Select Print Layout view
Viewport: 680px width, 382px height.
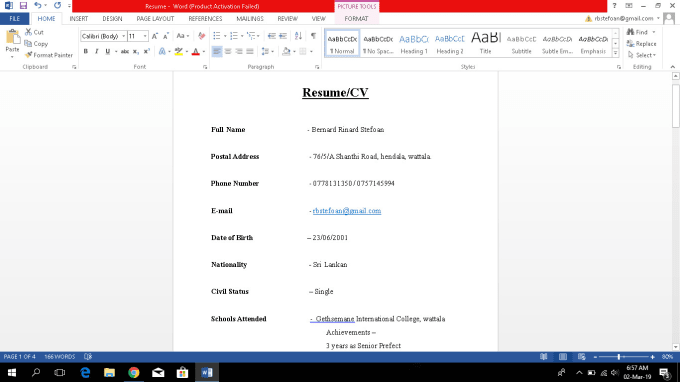[x=562, y=357]
